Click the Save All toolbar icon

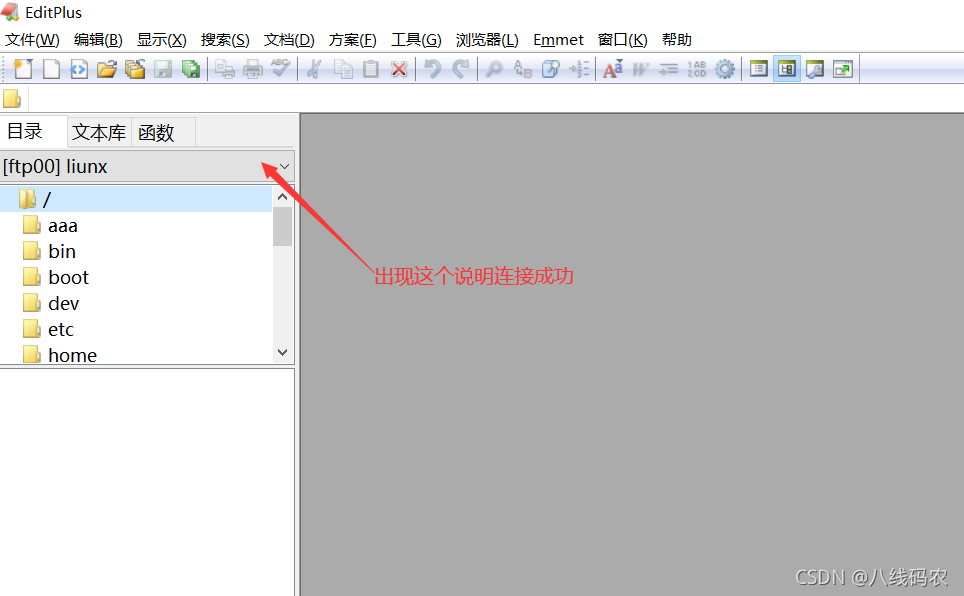coord(190,69)
